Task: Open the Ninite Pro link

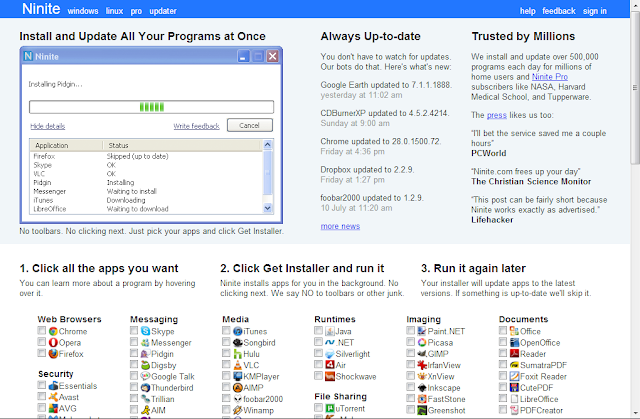Action: (x=550, y=77)
